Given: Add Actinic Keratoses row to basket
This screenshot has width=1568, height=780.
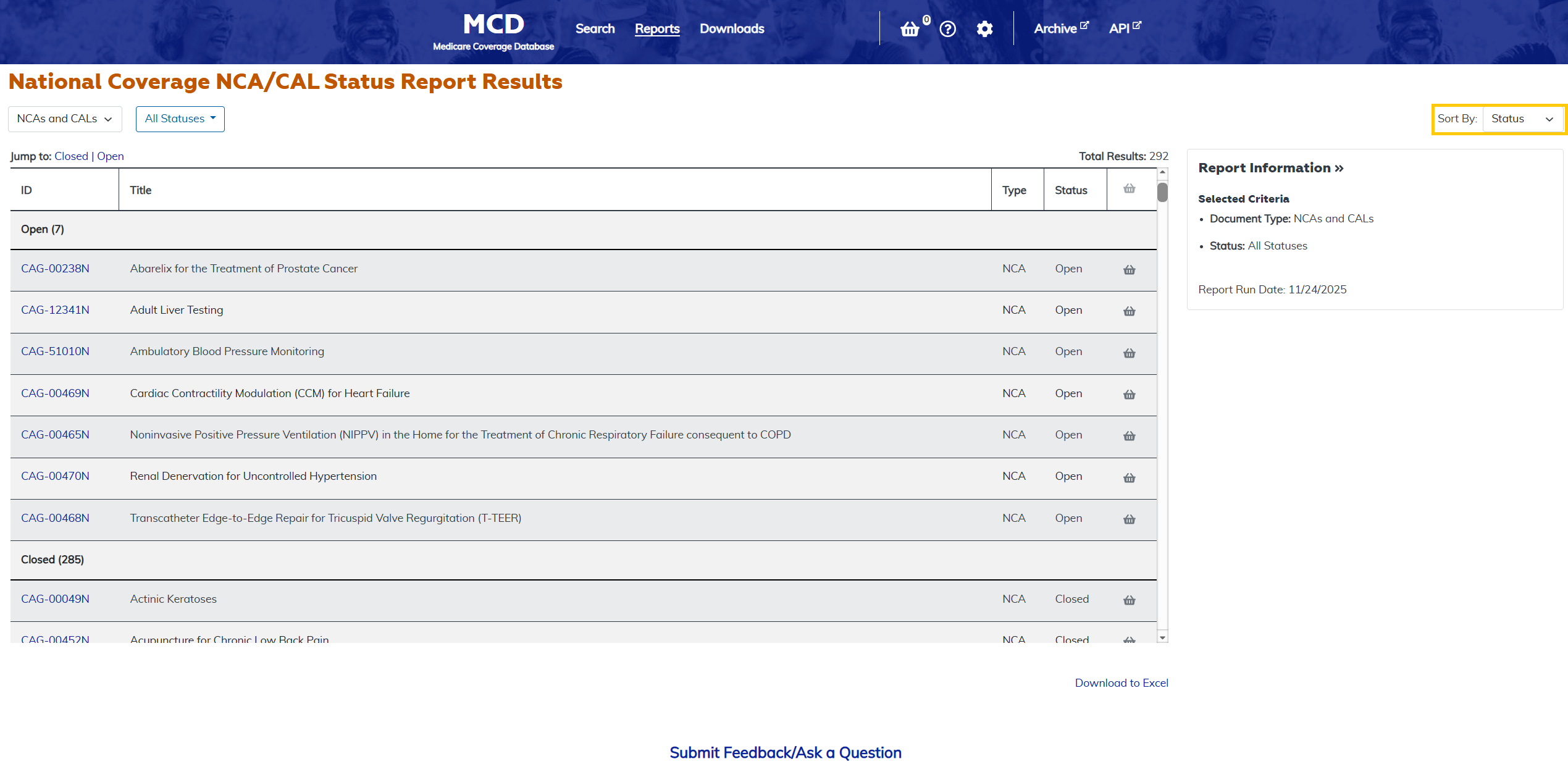Looking at the screenshot, I should click(1129, 600).
